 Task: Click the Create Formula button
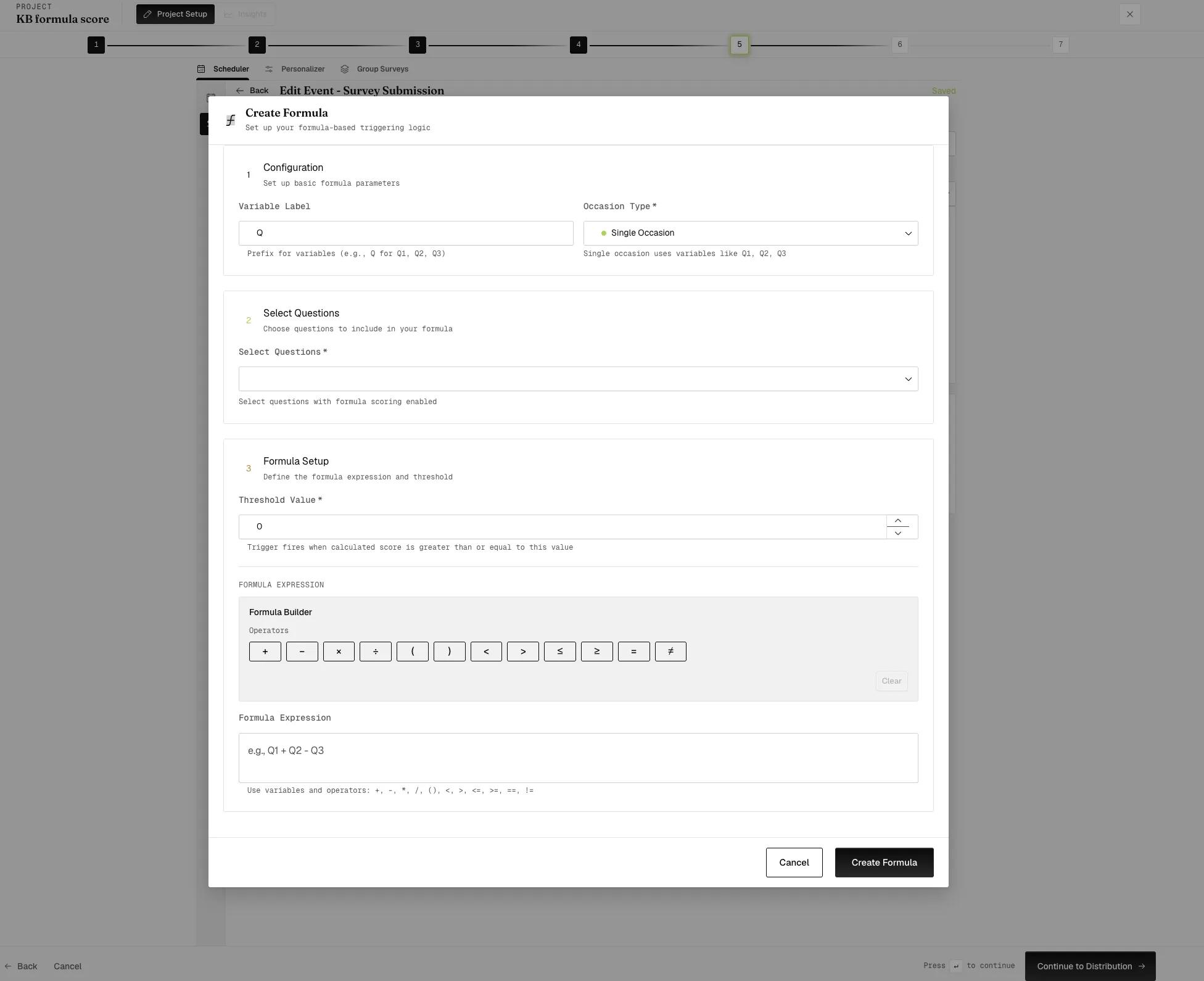point(884,863)
